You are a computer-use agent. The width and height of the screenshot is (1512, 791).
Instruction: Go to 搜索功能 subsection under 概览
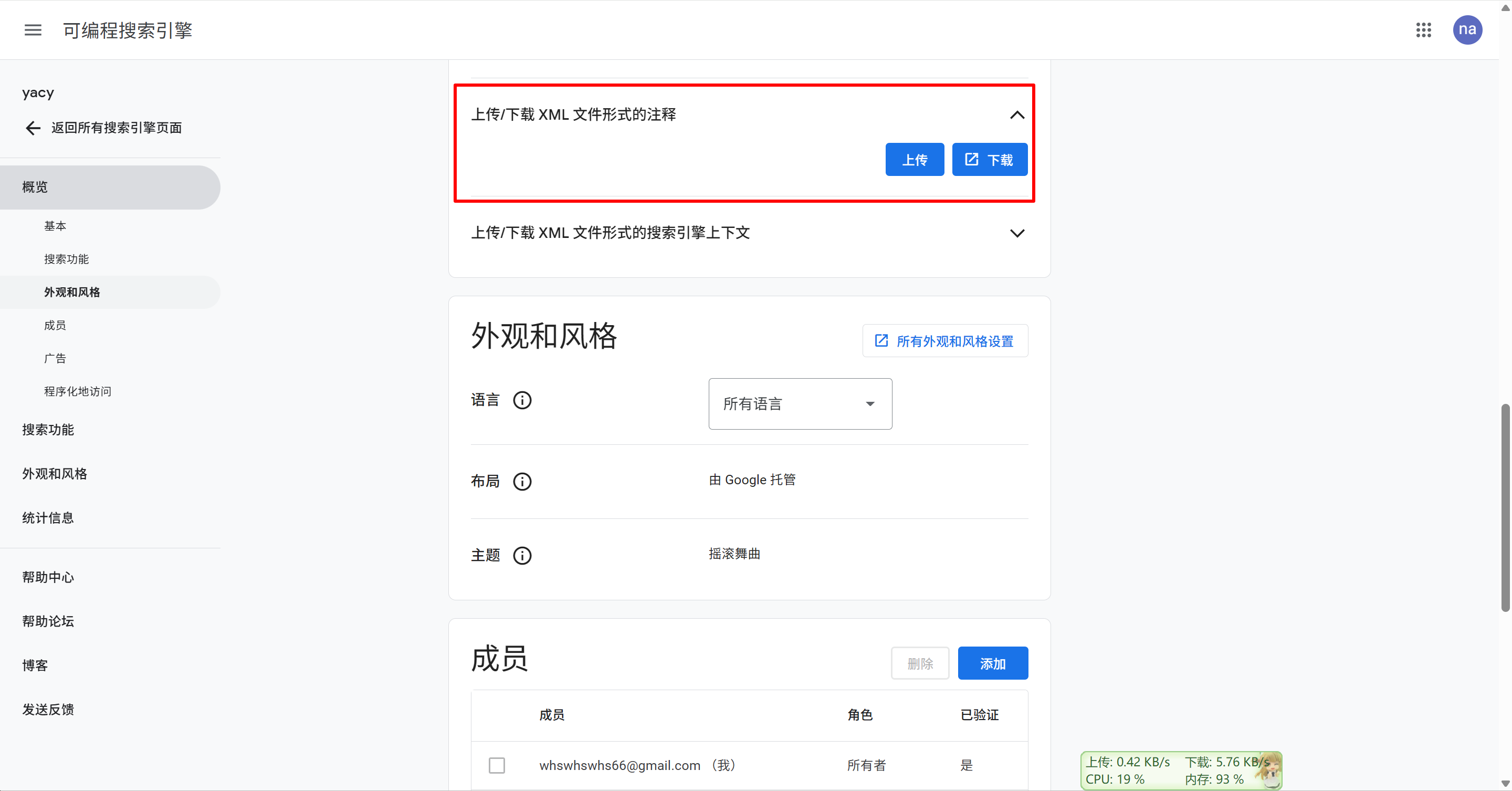coord(66,259)
